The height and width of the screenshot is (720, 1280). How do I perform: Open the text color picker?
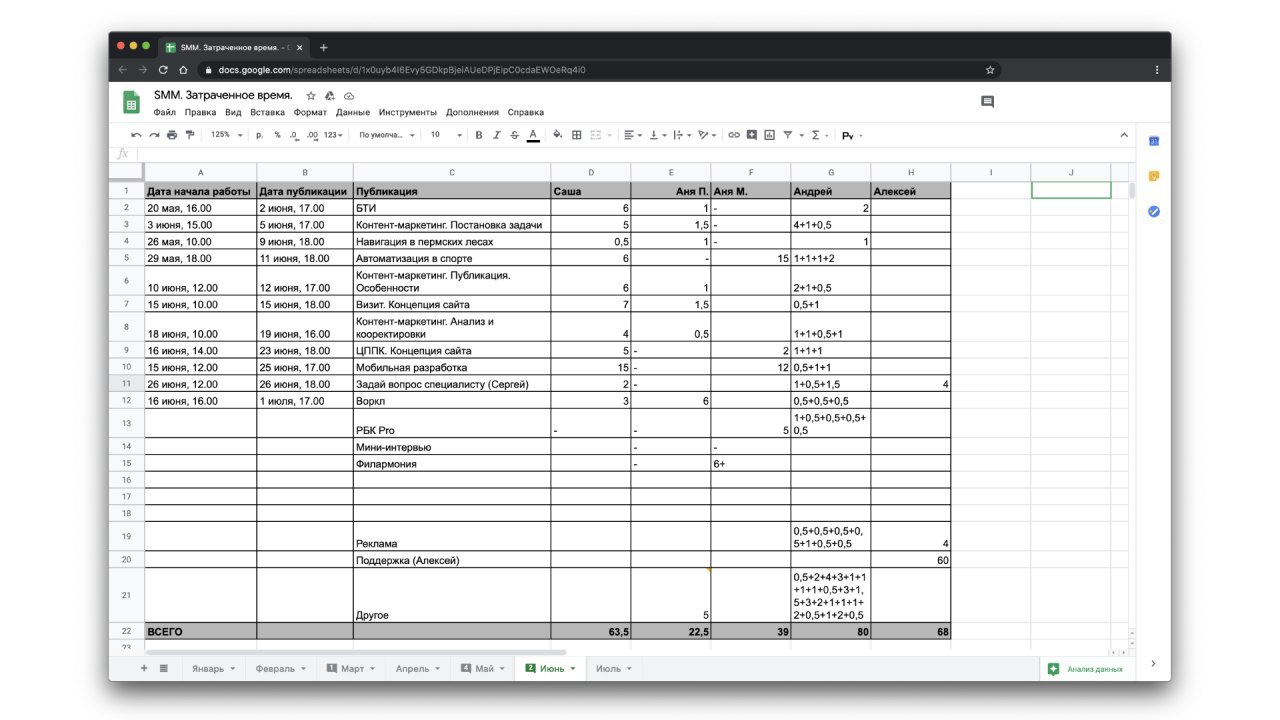(x=533, y=135)
